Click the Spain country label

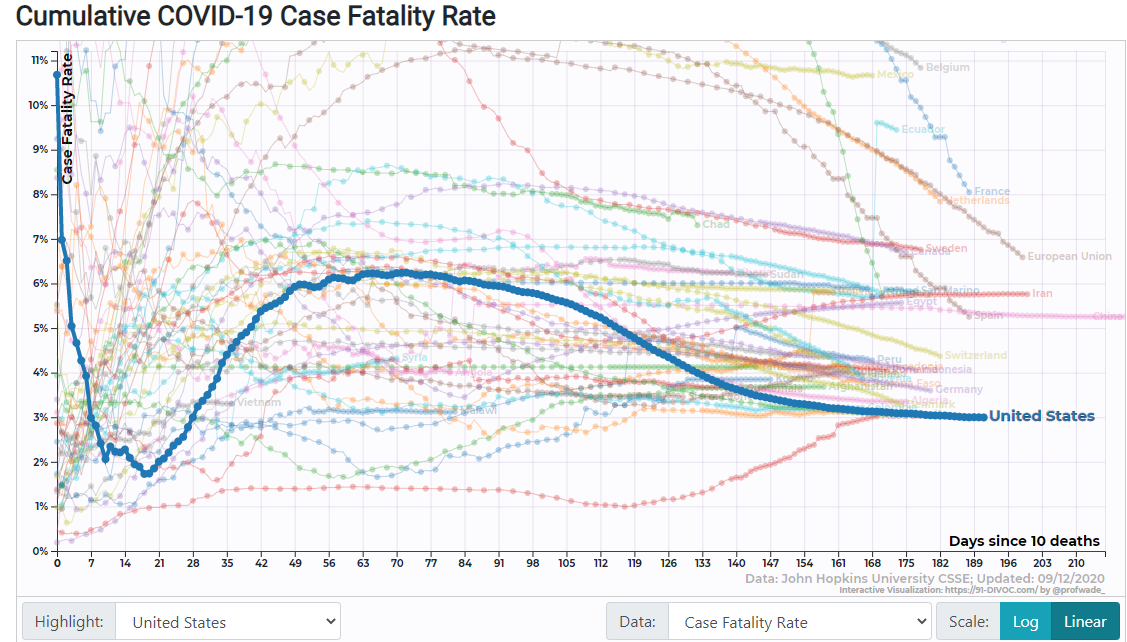coord(988,316)
